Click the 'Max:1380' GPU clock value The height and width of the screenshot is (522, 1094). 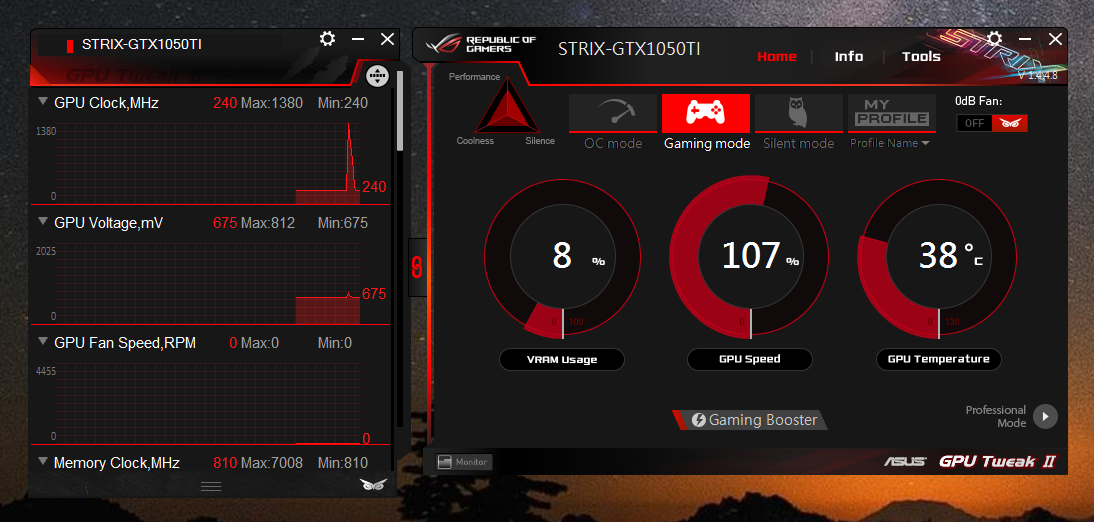pos(271,103)
